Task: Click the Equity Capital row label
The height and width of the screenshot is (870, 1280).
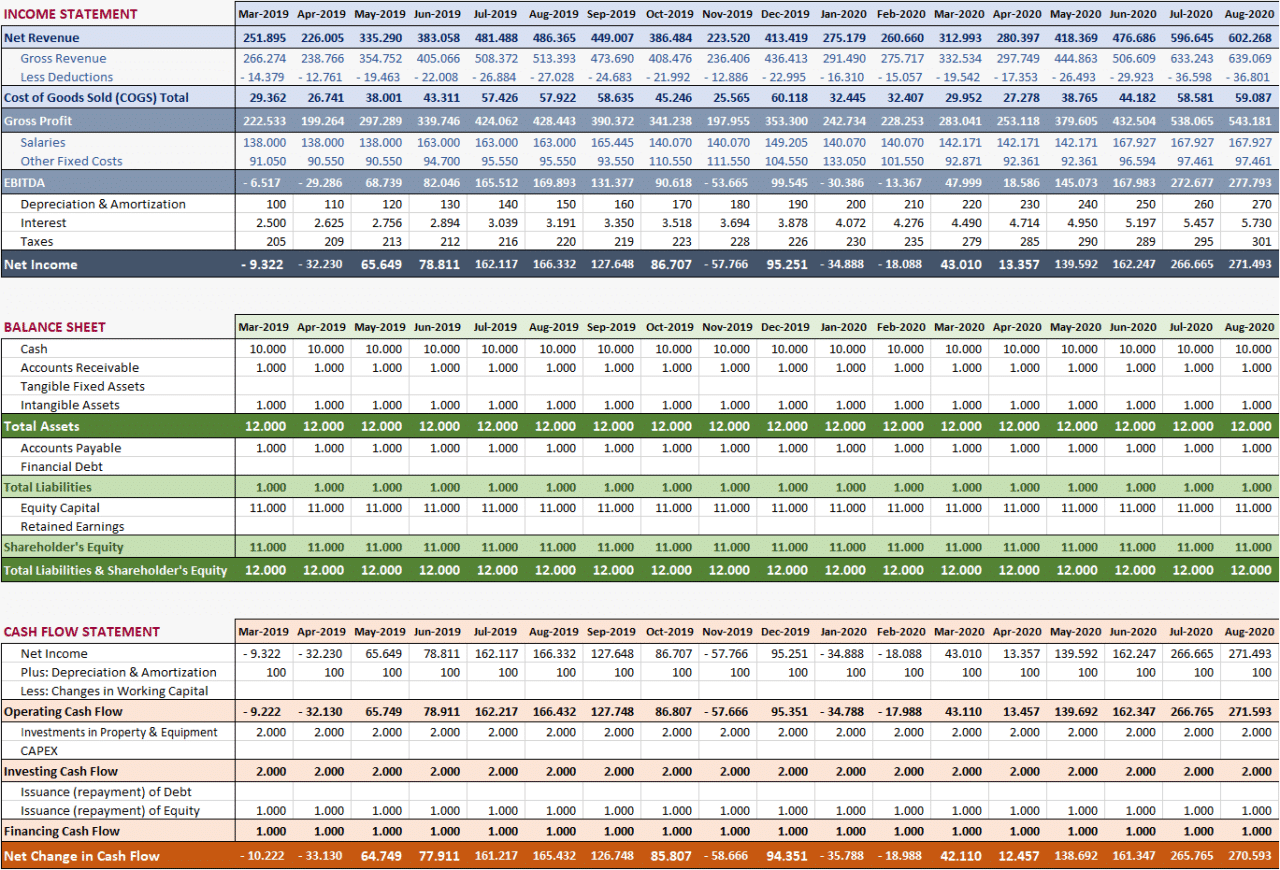Action: (x=60, y=508)
